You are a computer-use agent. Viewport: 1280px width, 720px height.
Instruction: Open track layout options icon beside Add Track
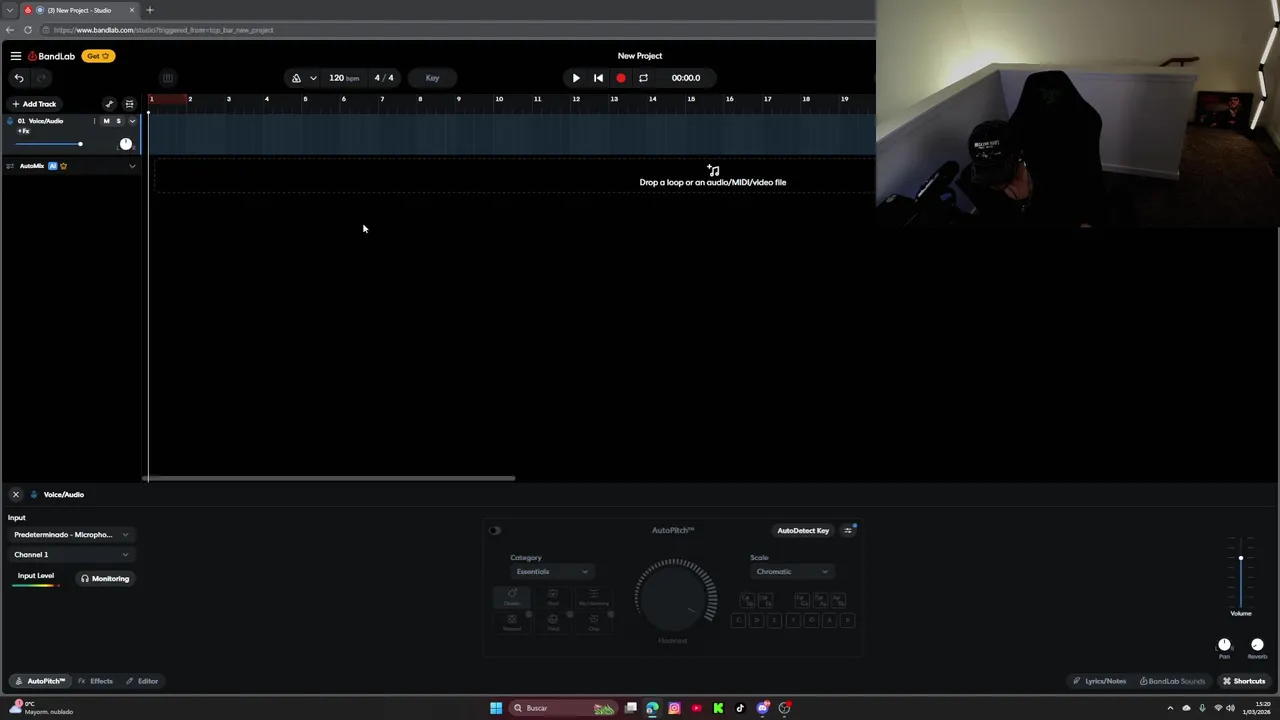129,104
